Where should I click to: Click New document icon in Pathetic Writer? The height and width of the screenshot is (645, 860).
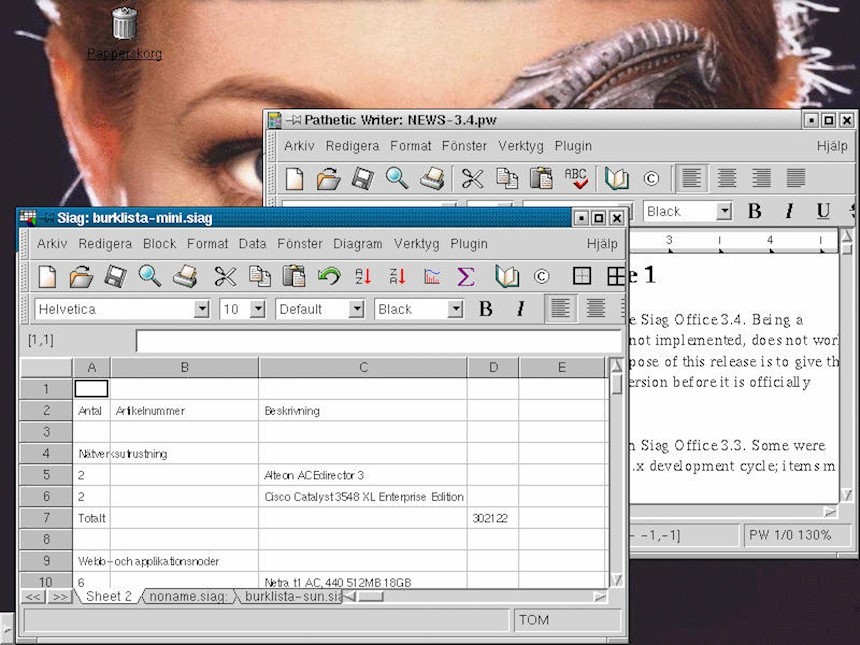[295, 179]
